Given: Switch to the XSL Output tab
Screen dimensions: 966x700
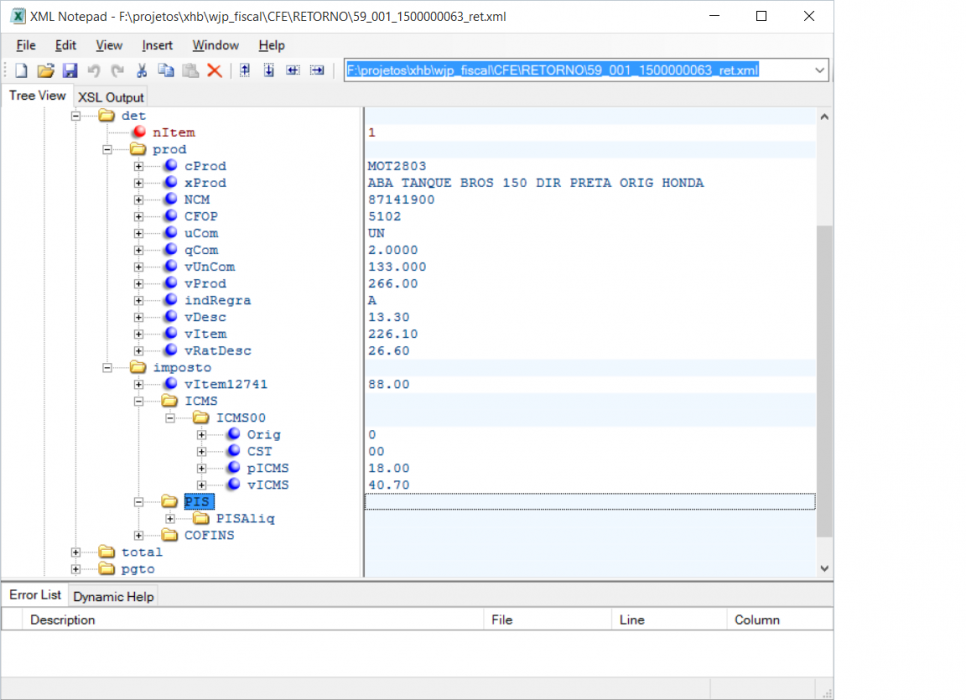Looking at the screenshot, I should click(x=111, y=97).
